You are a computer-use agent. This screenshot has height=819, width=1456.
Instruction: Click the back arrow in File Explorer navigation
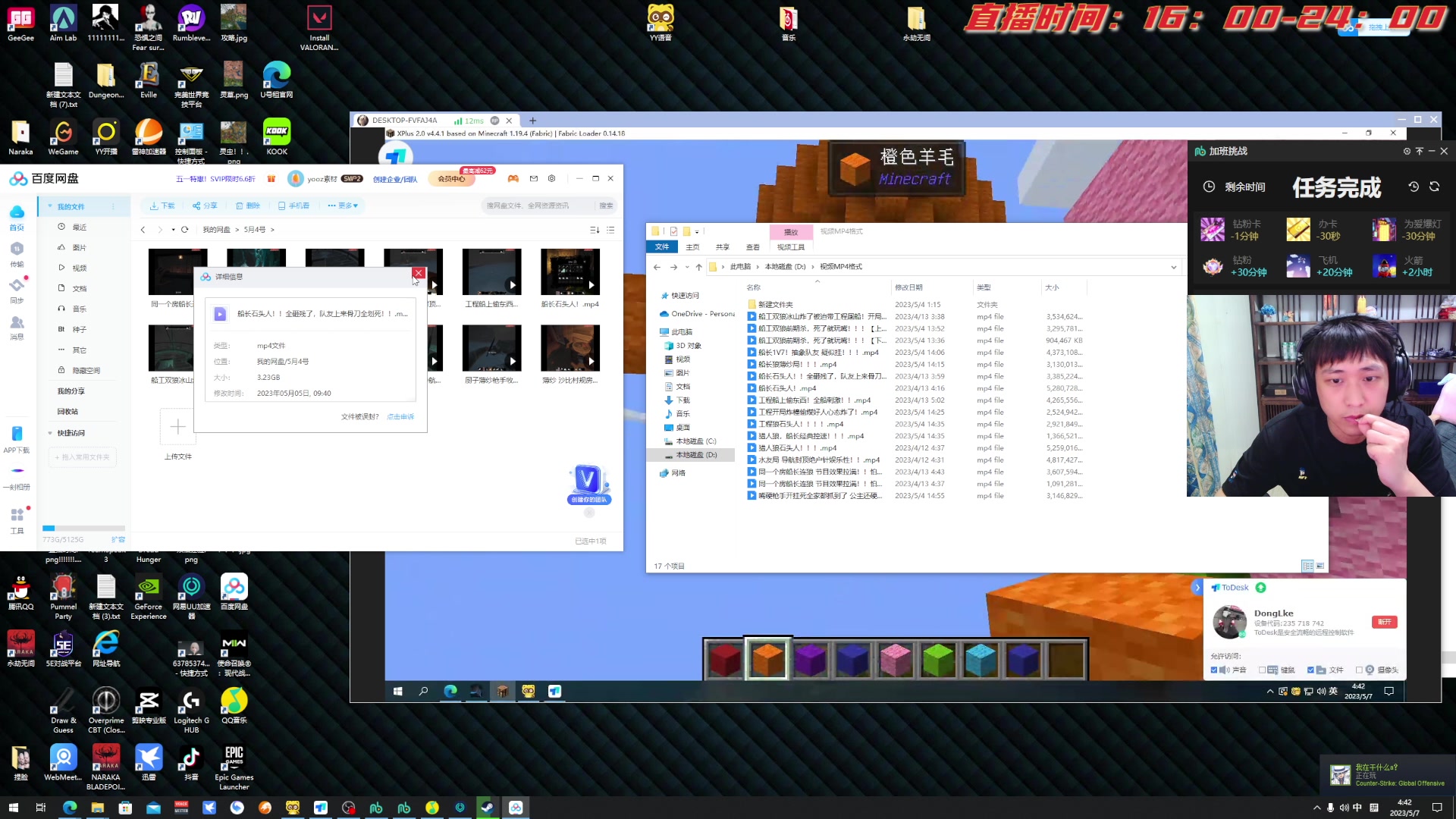click(657, 267)
